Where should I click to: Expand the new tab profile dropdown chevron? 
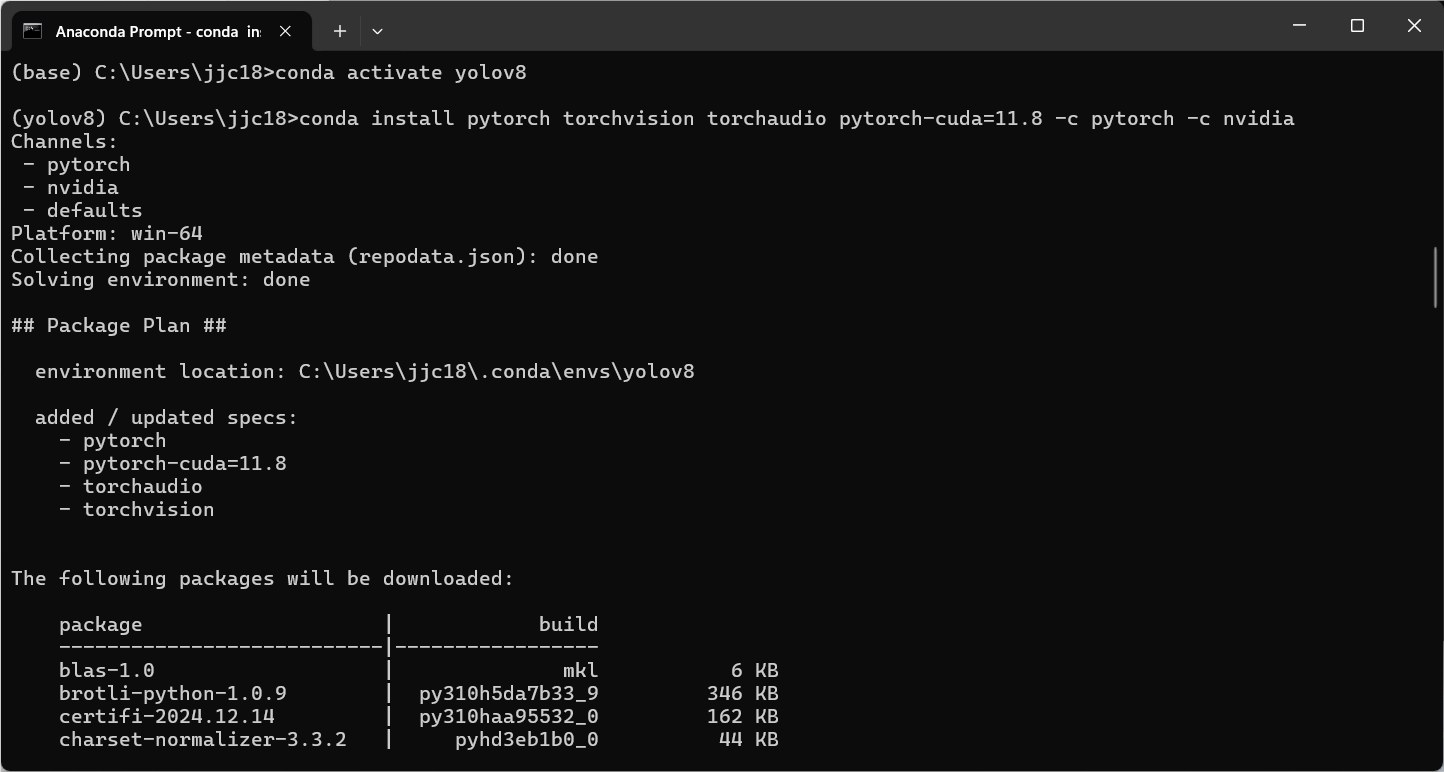[377, 31]
